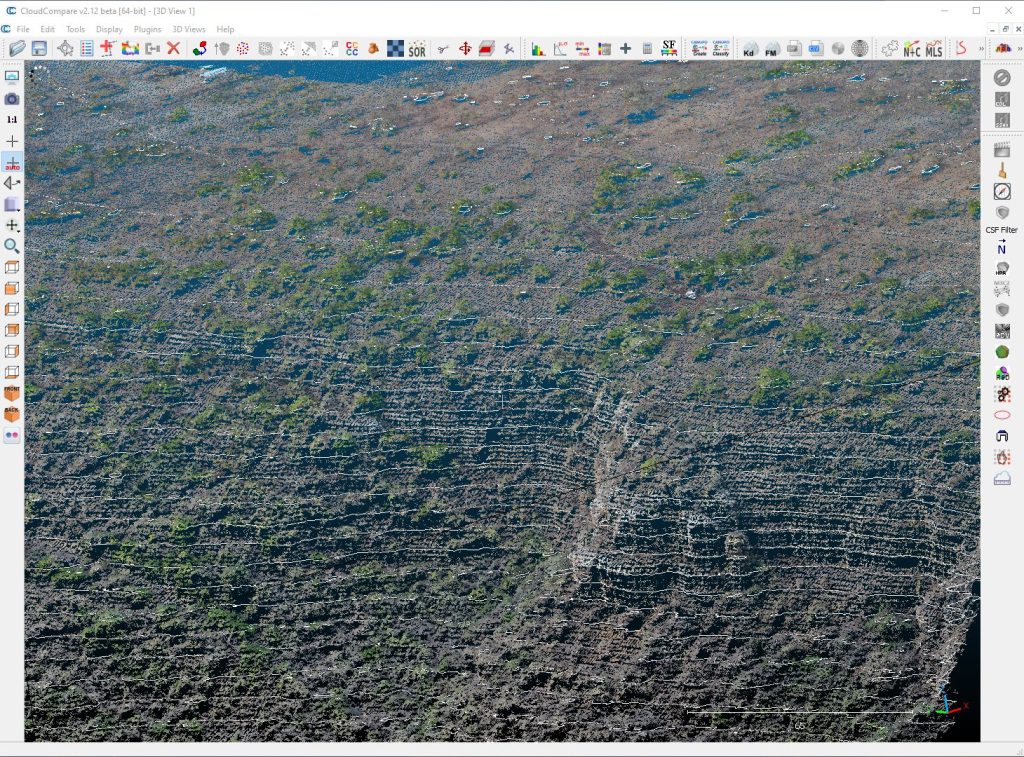This screenshot has height=757, width=1024.
Task: Open the Plugins menu
Action: click(x=147, y=29)
